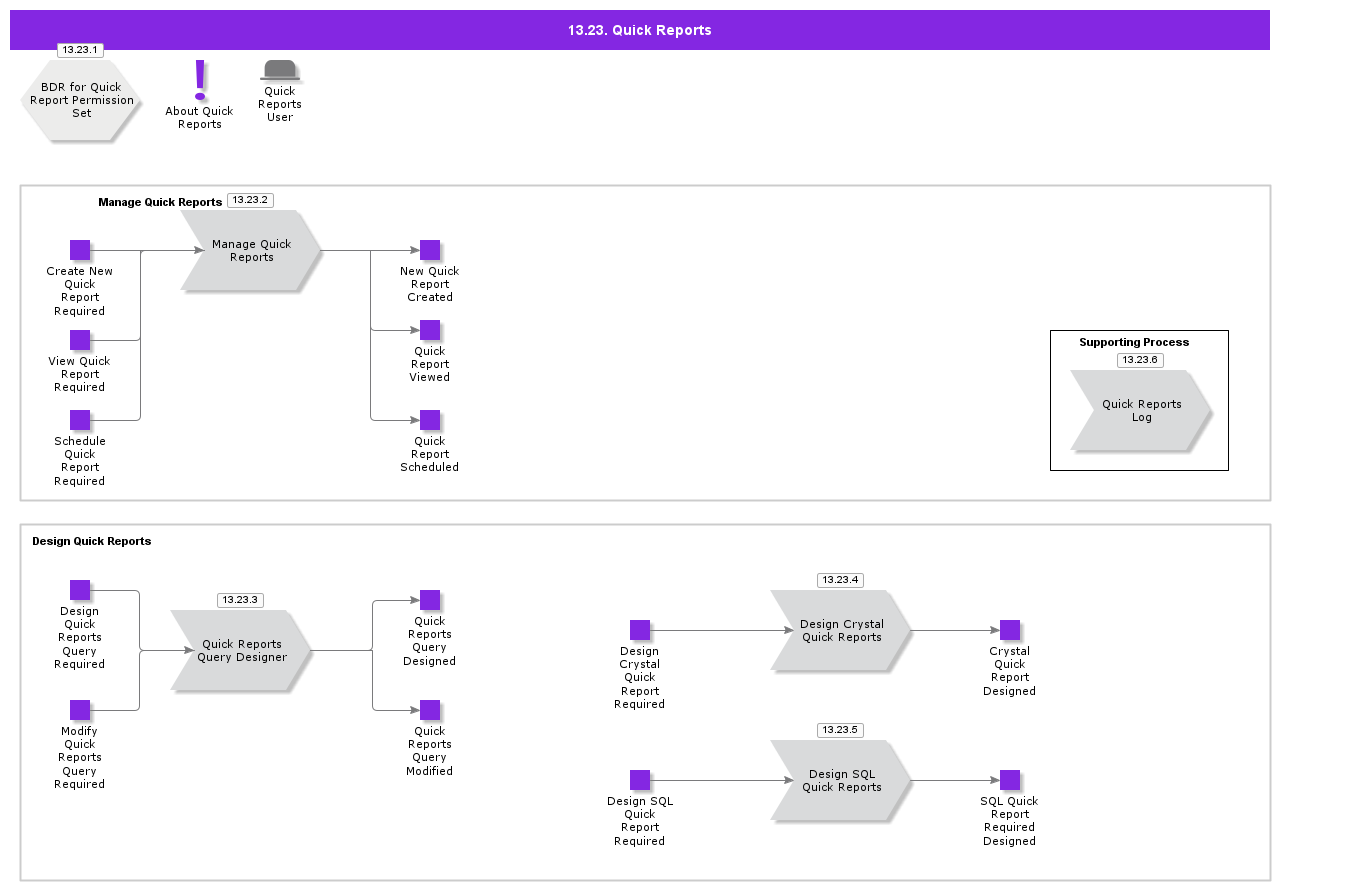Open the 13.23.1 reference label

pos(80,49)
